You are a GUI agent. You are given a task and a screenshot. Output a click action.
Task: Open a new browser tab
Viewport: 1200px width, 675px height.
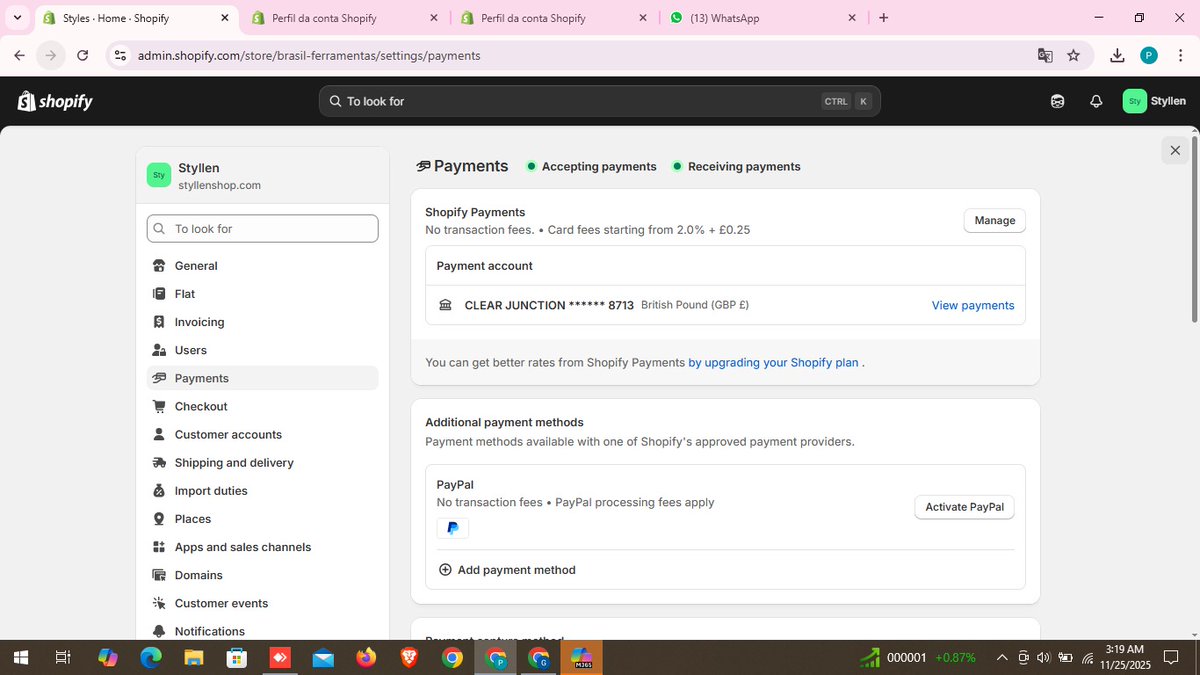pyautogui.click(x=883, y=18)
